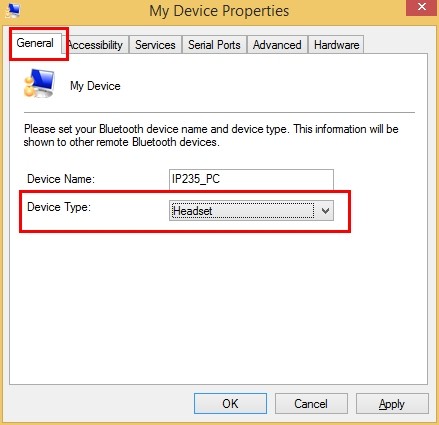
Task: Go to the Advanced tab
Action: [277, 45]
